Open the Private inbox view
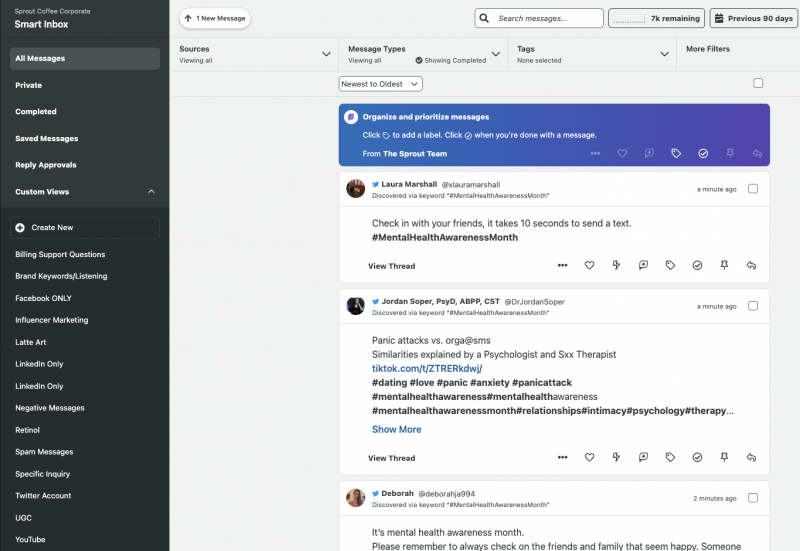 click(x=29, y=85)
